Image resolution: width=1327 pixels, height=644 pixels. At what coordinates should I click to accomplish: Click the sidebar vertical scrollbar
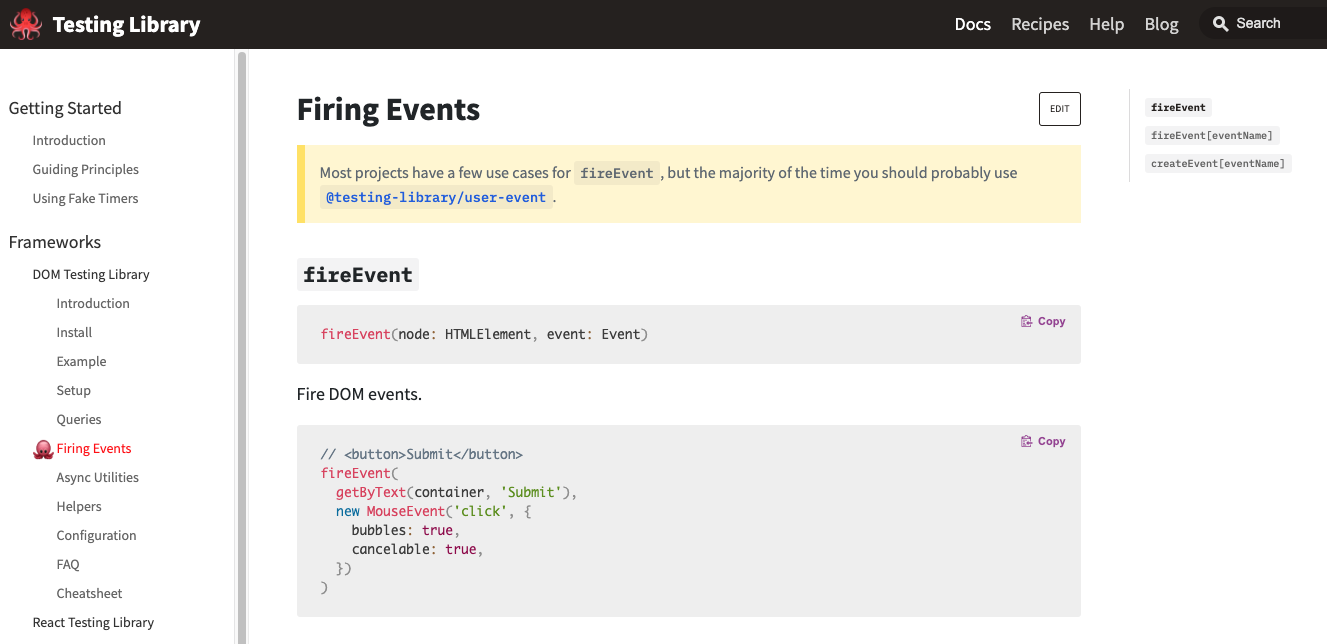click(241, 346)
